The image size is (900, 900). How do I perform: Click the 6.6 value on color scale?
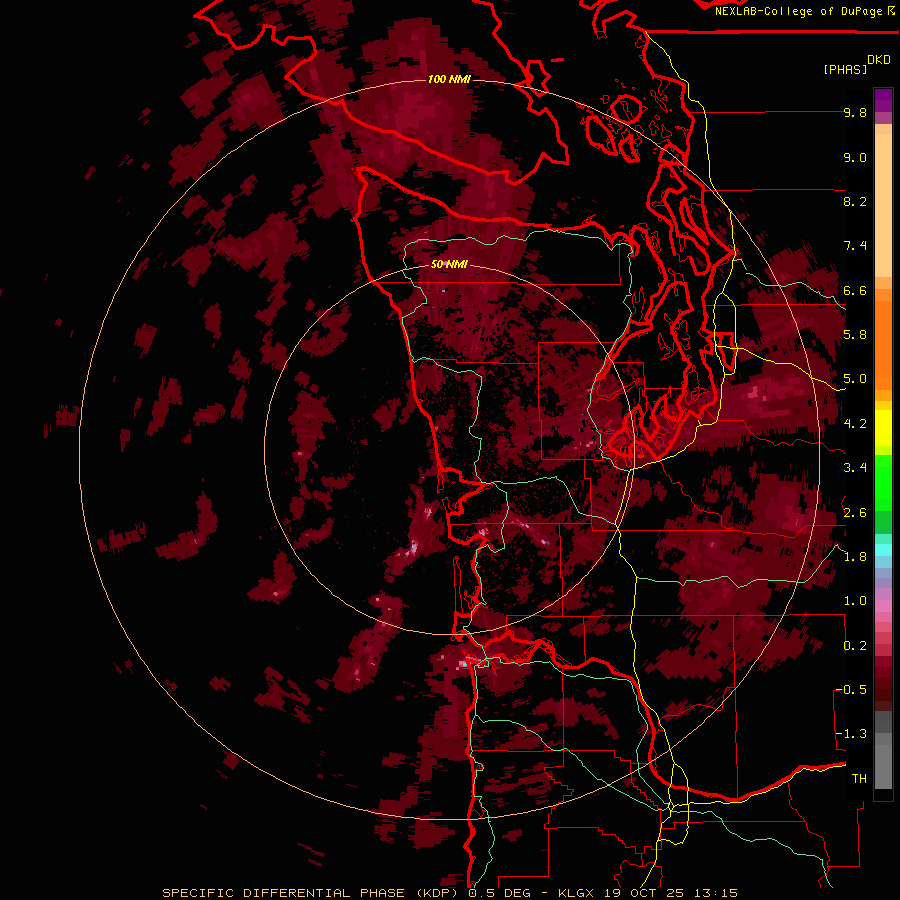pyautogui.click(x=855, y=290)
